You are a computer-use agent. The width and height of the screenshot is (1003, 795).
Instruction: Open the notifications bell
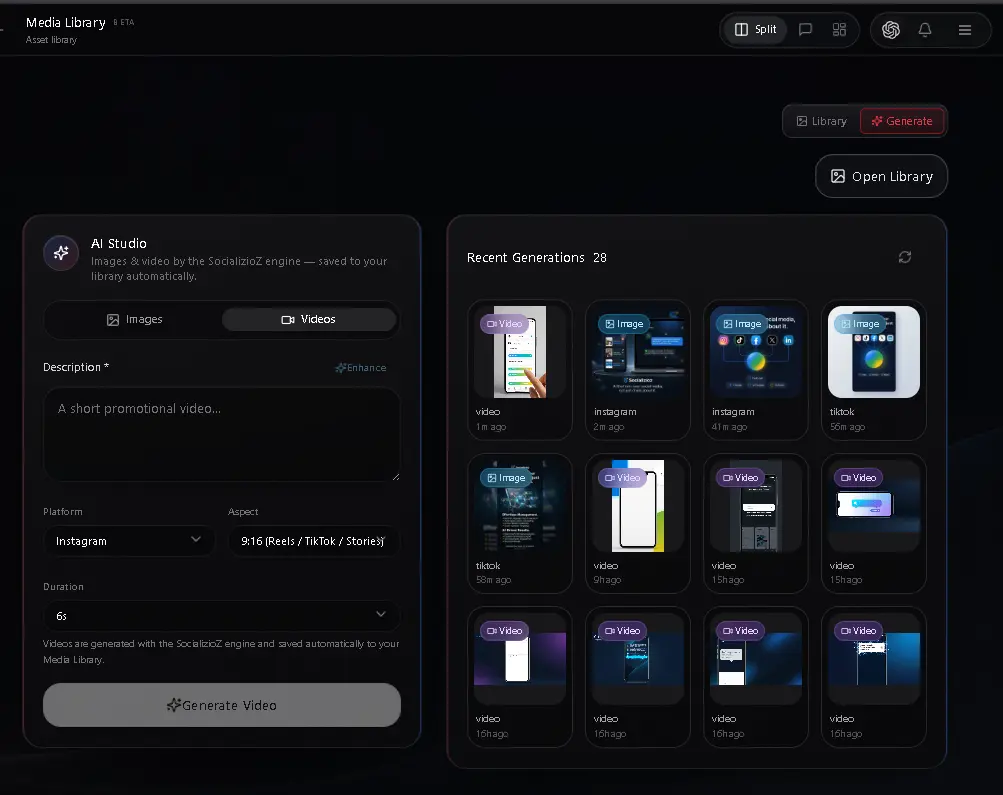click(x=925, y=29)
